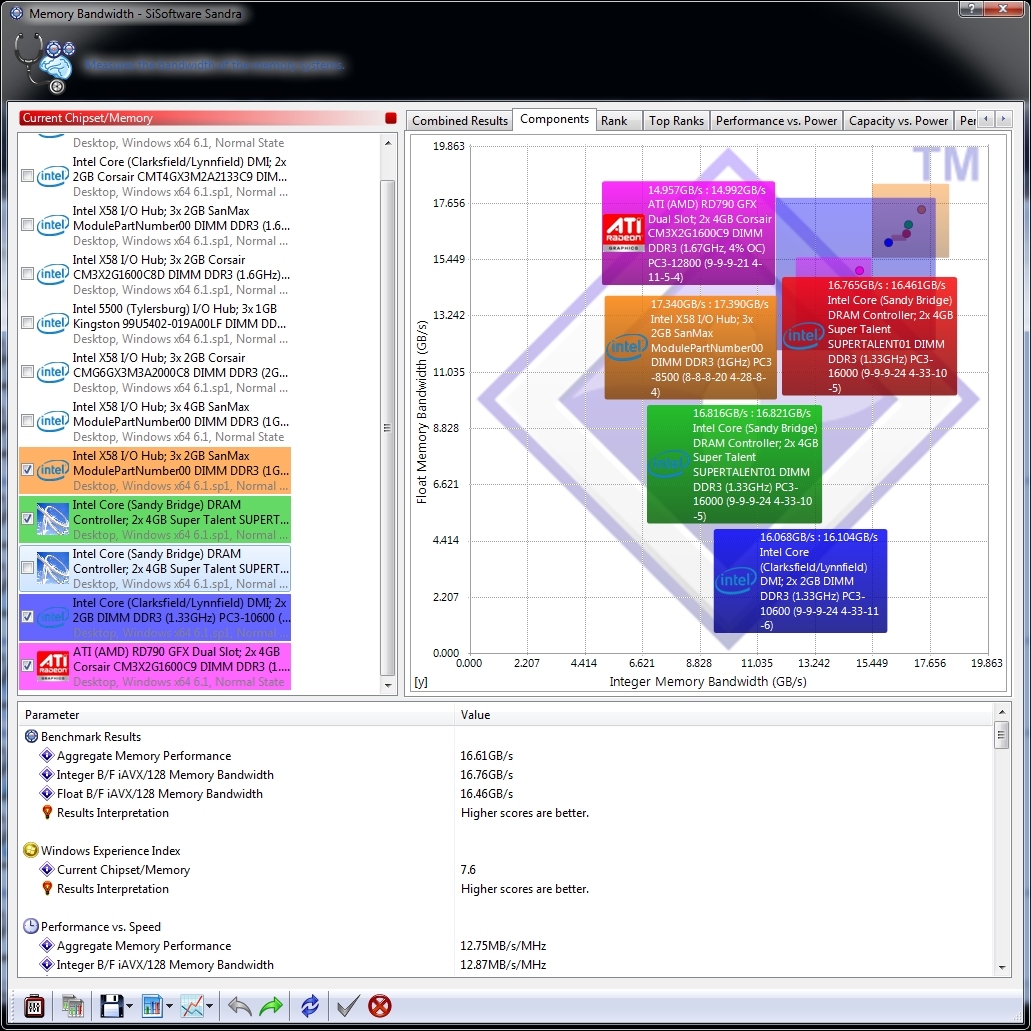Tick the Intel 5500 Tylersburg Kingston checkbox
The width and height of the screenshot is (1031, 1031).
click(28, 323)
